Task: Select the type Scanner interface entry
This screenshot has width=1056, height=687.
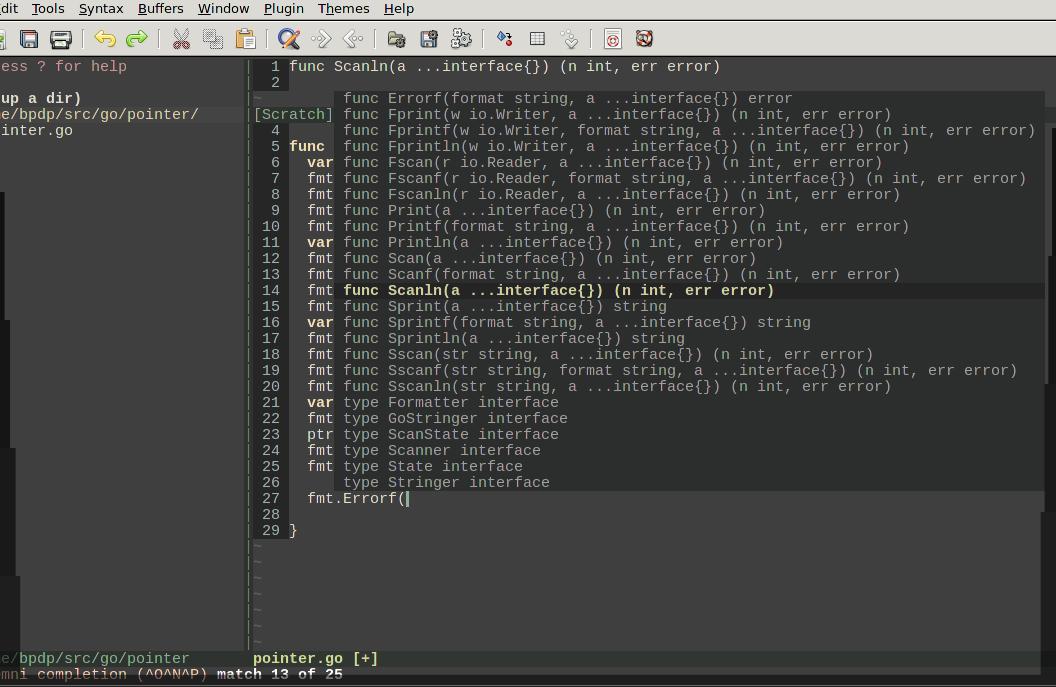Action: pyautogui.click(x=689, y=451)
